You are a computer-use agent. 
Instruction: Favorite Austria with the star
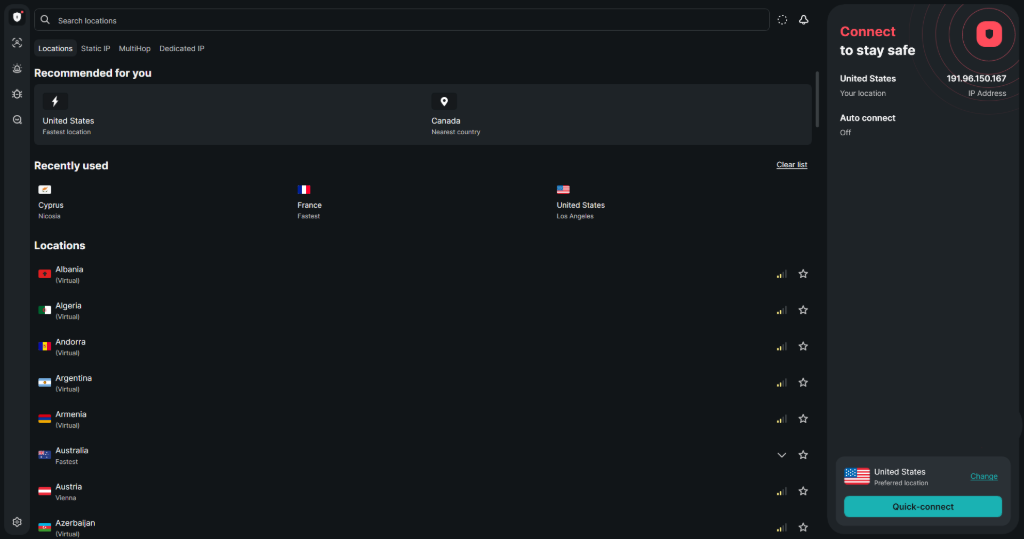pos(803,491)
